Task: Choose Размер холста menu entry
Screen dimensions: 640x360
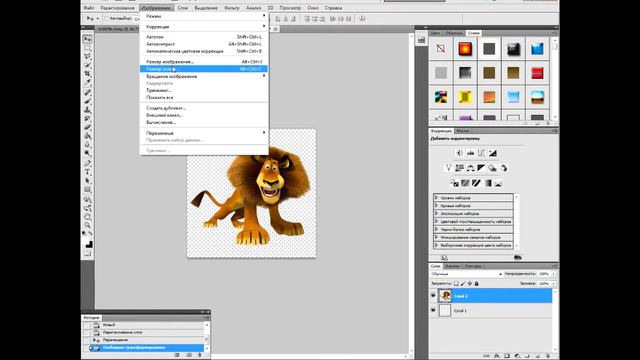Action: click(x=204, y=69)
